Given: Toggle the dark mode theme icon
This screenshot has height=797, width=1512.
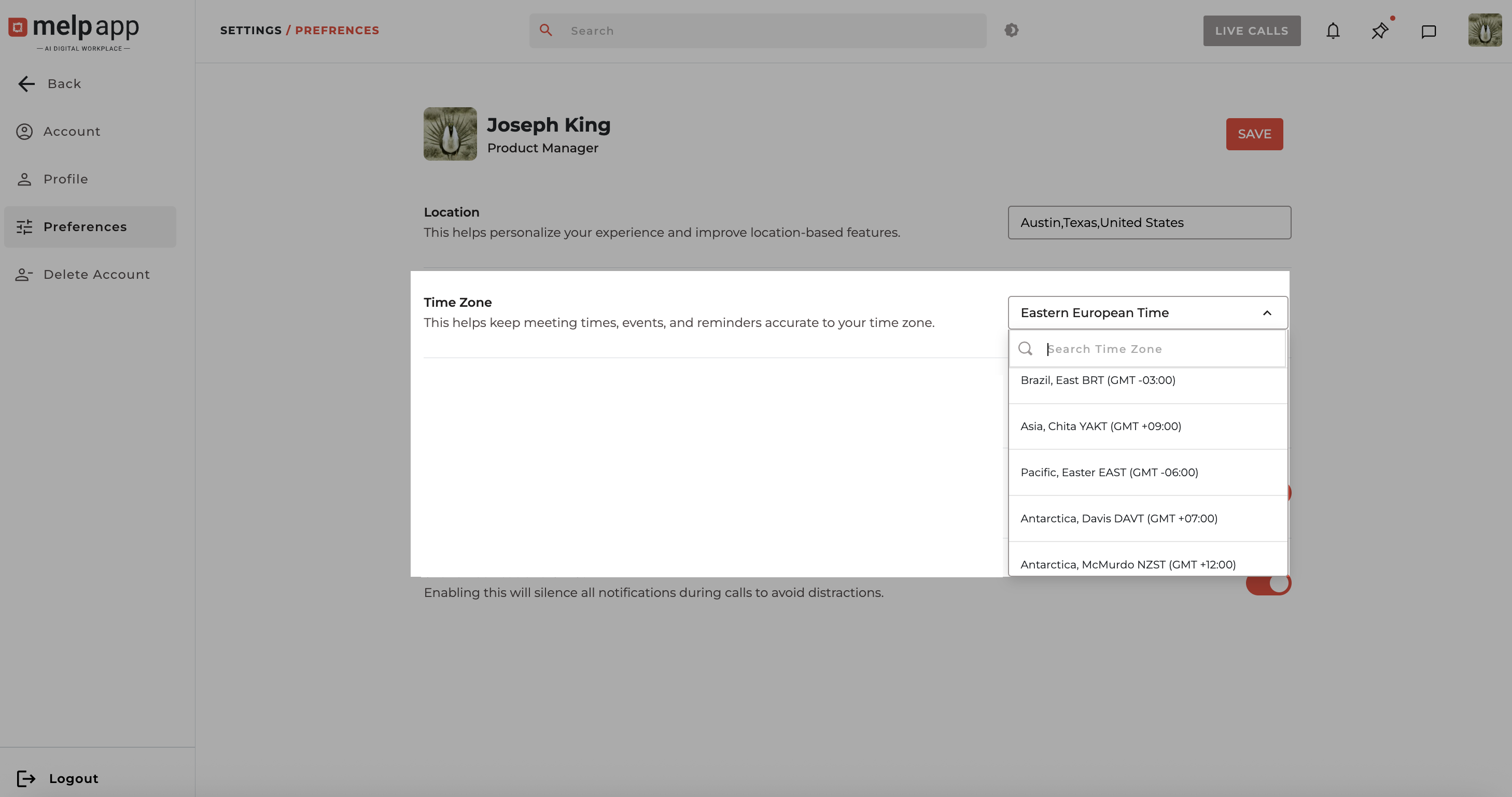Looking at the screenshot, I should point(1011,31).
